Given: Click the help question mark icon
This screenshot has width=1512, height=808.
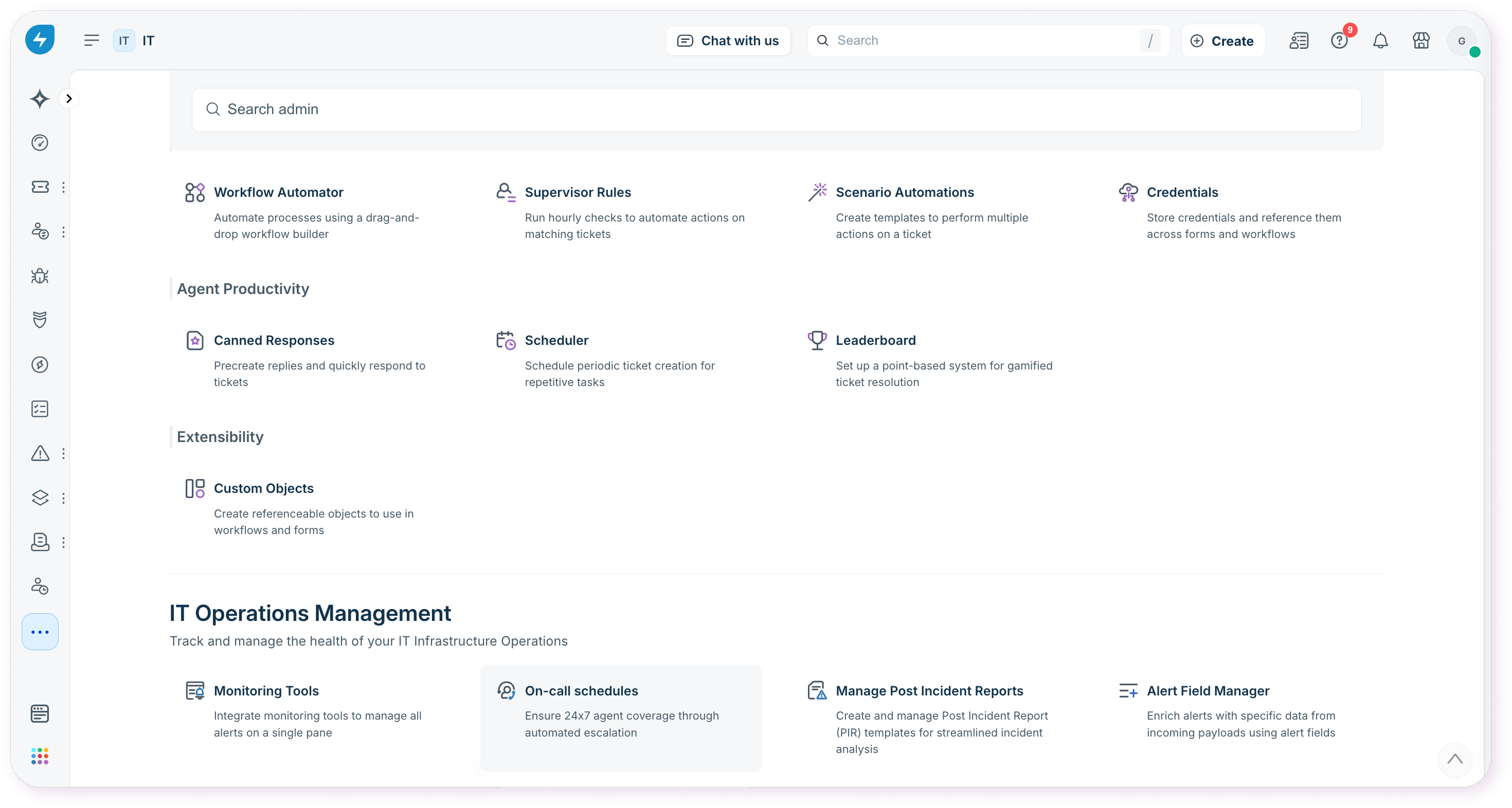Looking at the screenshot, I should point(1339,41).
